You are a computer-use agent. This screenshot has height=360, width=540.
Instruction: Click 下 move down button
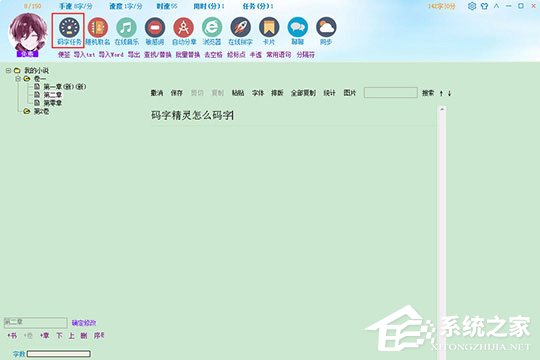point(59,335)
